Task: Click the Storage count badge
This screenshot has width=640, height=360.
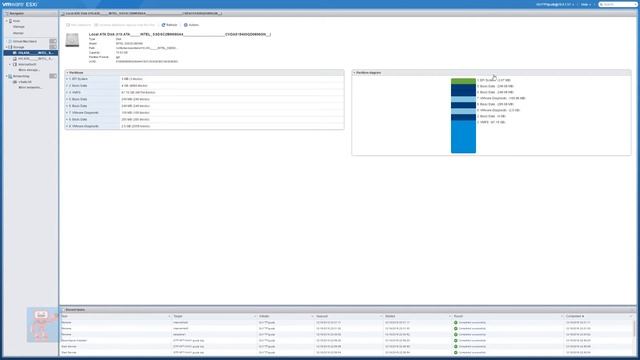Action: (x=53, y=47)
